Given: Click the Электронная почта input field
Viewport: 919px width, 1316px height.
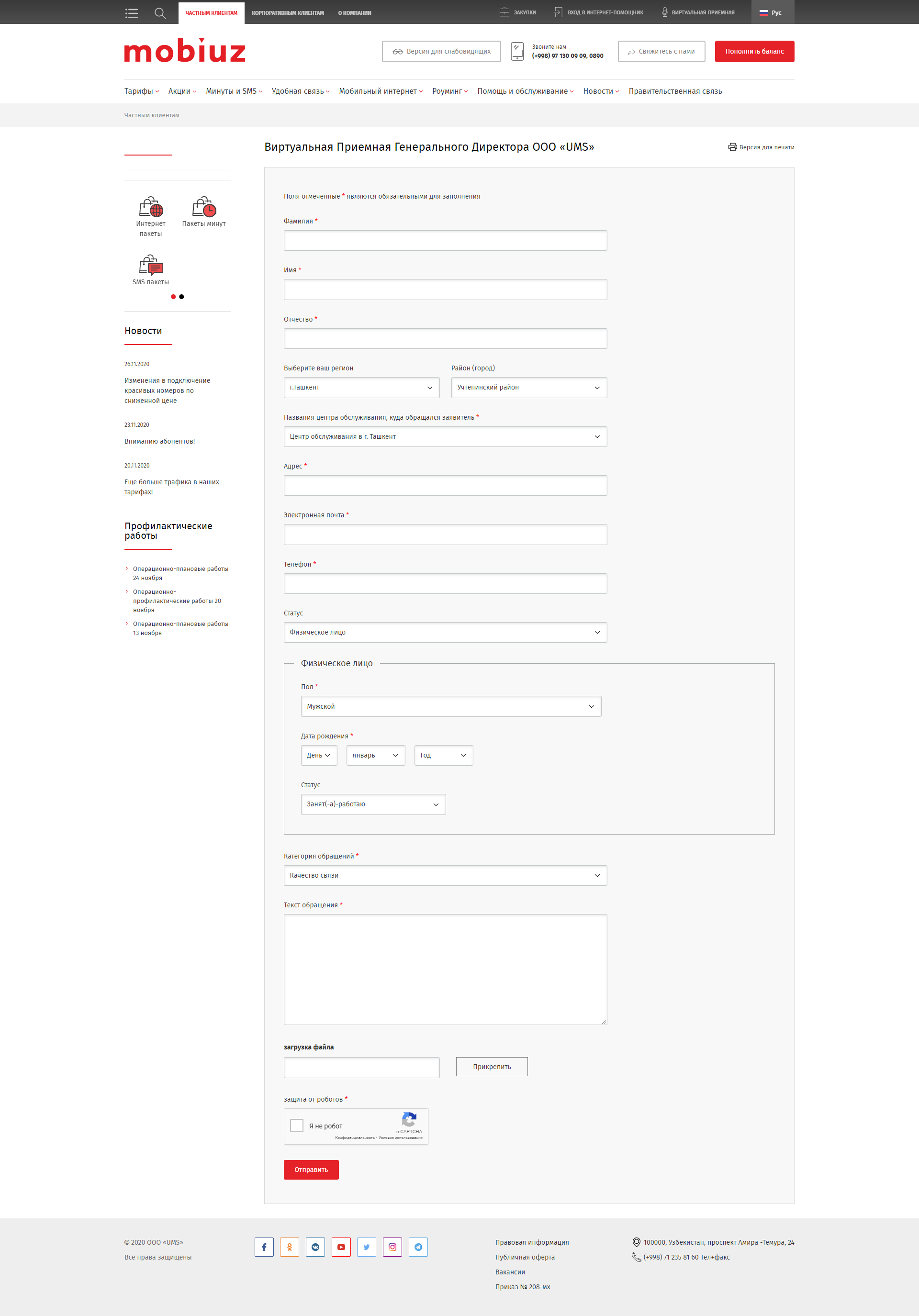Looking at the screenshot, I should coord(444,534).
